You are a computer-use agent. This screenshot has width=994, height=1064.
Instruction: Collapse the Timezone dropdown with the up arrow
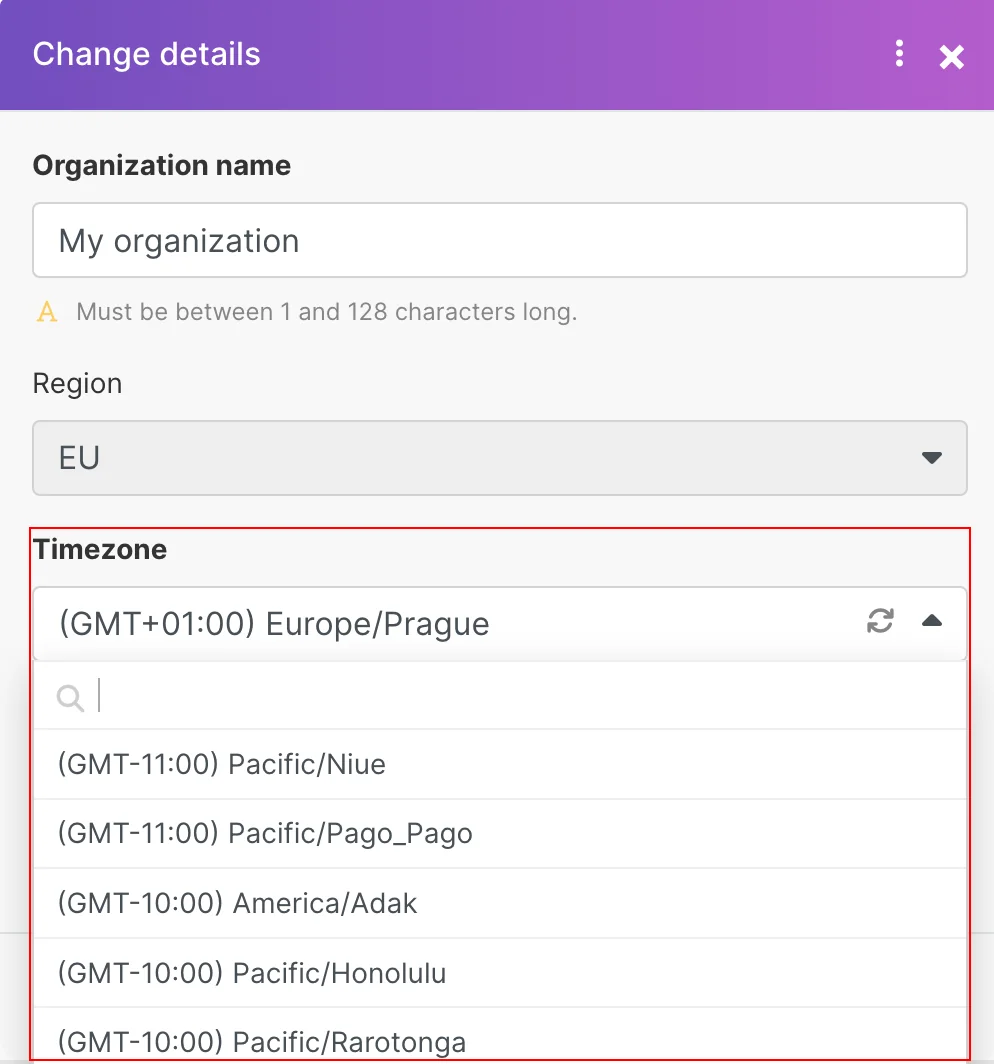click(x=932, y=620)
